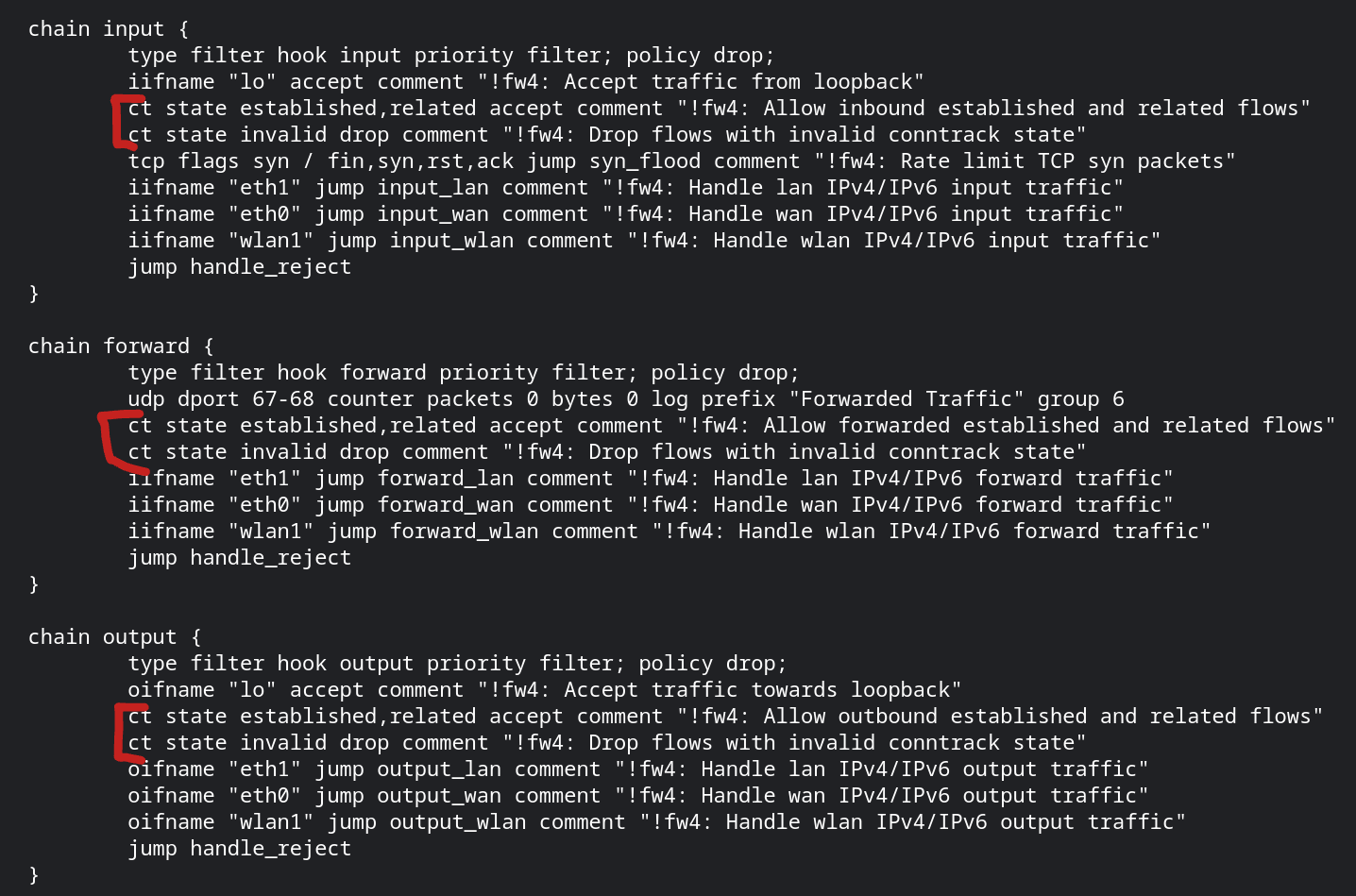Click the output_wan jump rule line

click(x=638, y=796)
